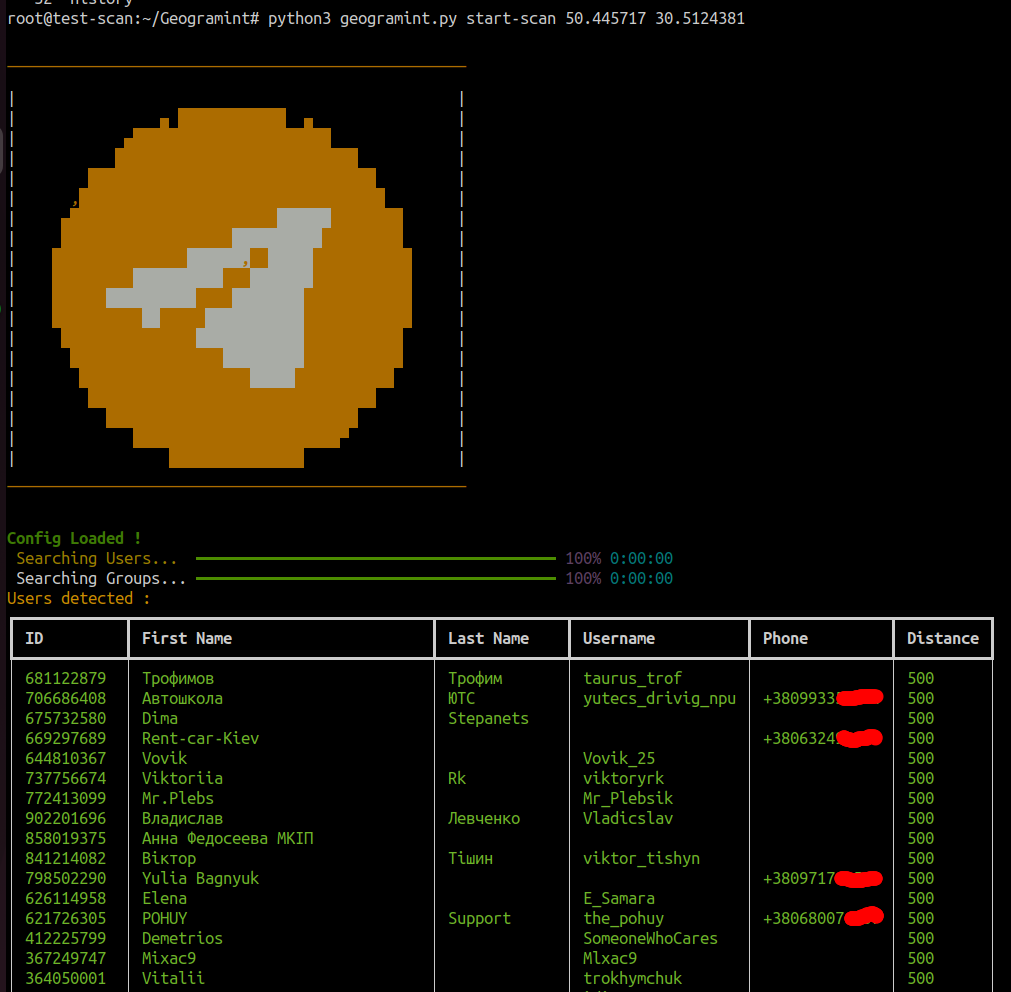This screenshot has width=1011, height=992.
Task: Click username 'Vladicslav'
Action: click(x=628, y=818)
